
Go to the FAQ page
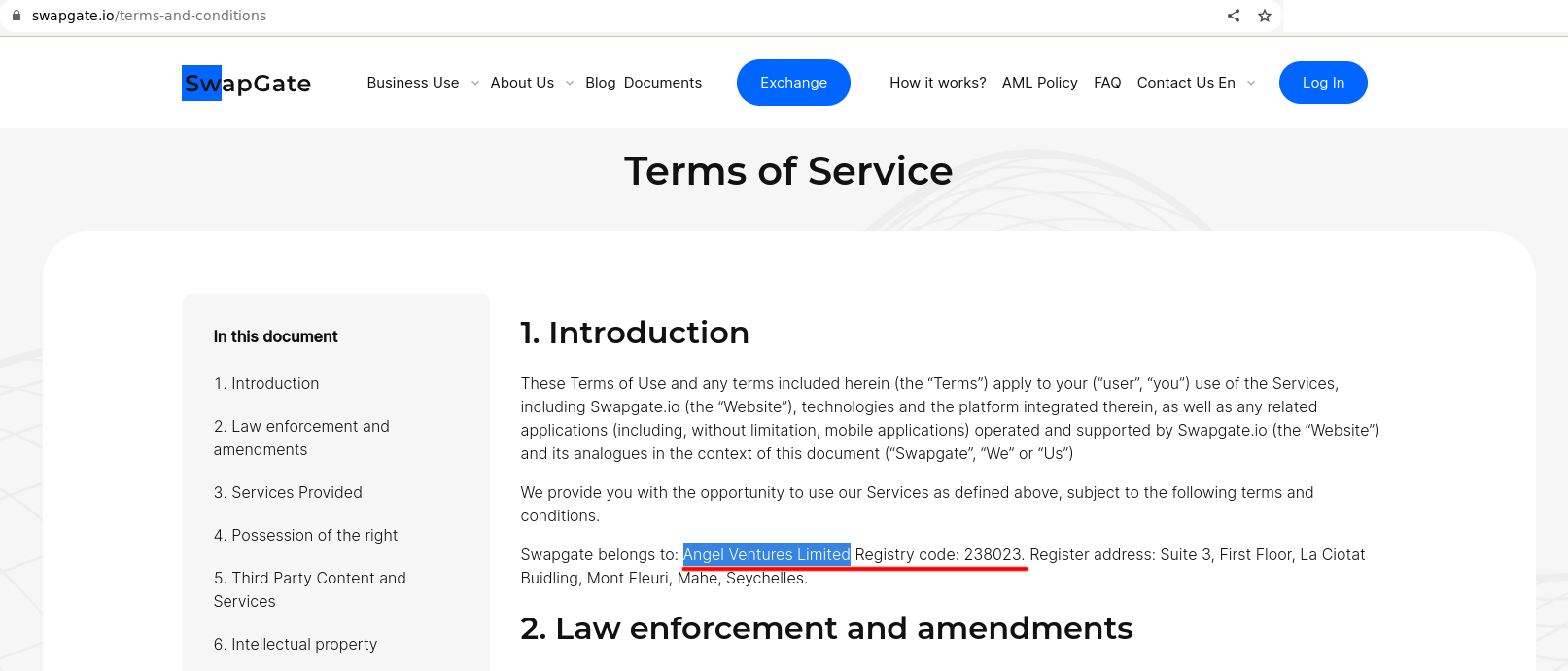(x=1107, y=83)
